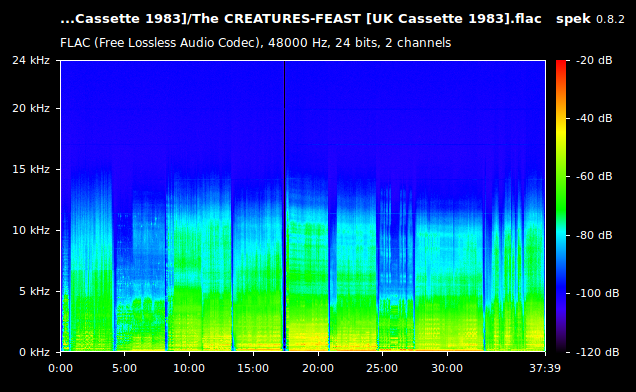Click the 24 kHz frequency label

pyautogui.click(x=31, y=60)
